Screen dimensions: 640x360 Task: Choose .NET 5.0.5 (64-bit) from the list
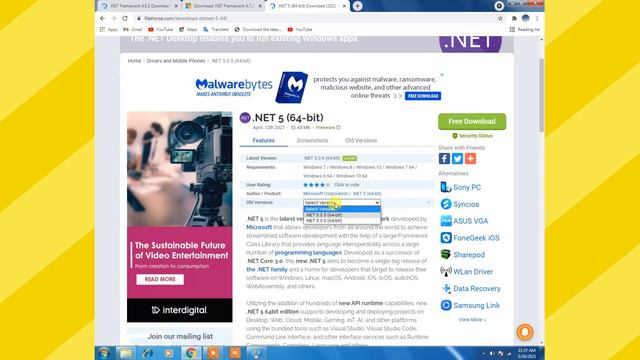[x=342, y=215]
